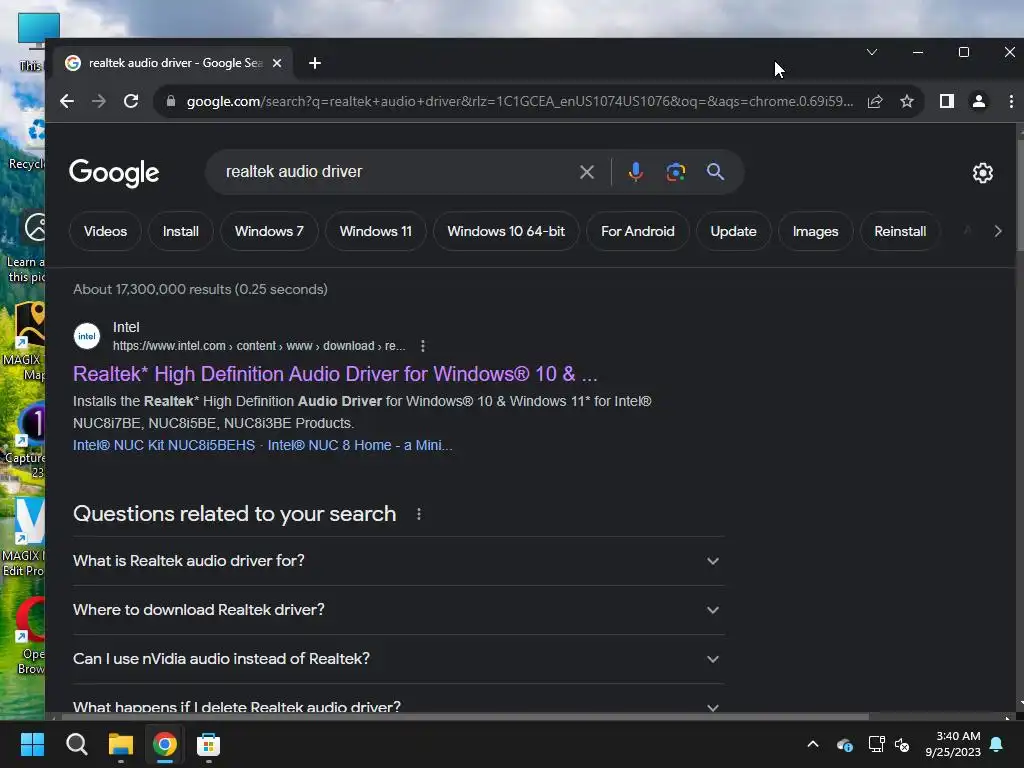Open Intel result three-dot options
The height and width of the screenshot is (768, 1024).
[x=423, y=346]
